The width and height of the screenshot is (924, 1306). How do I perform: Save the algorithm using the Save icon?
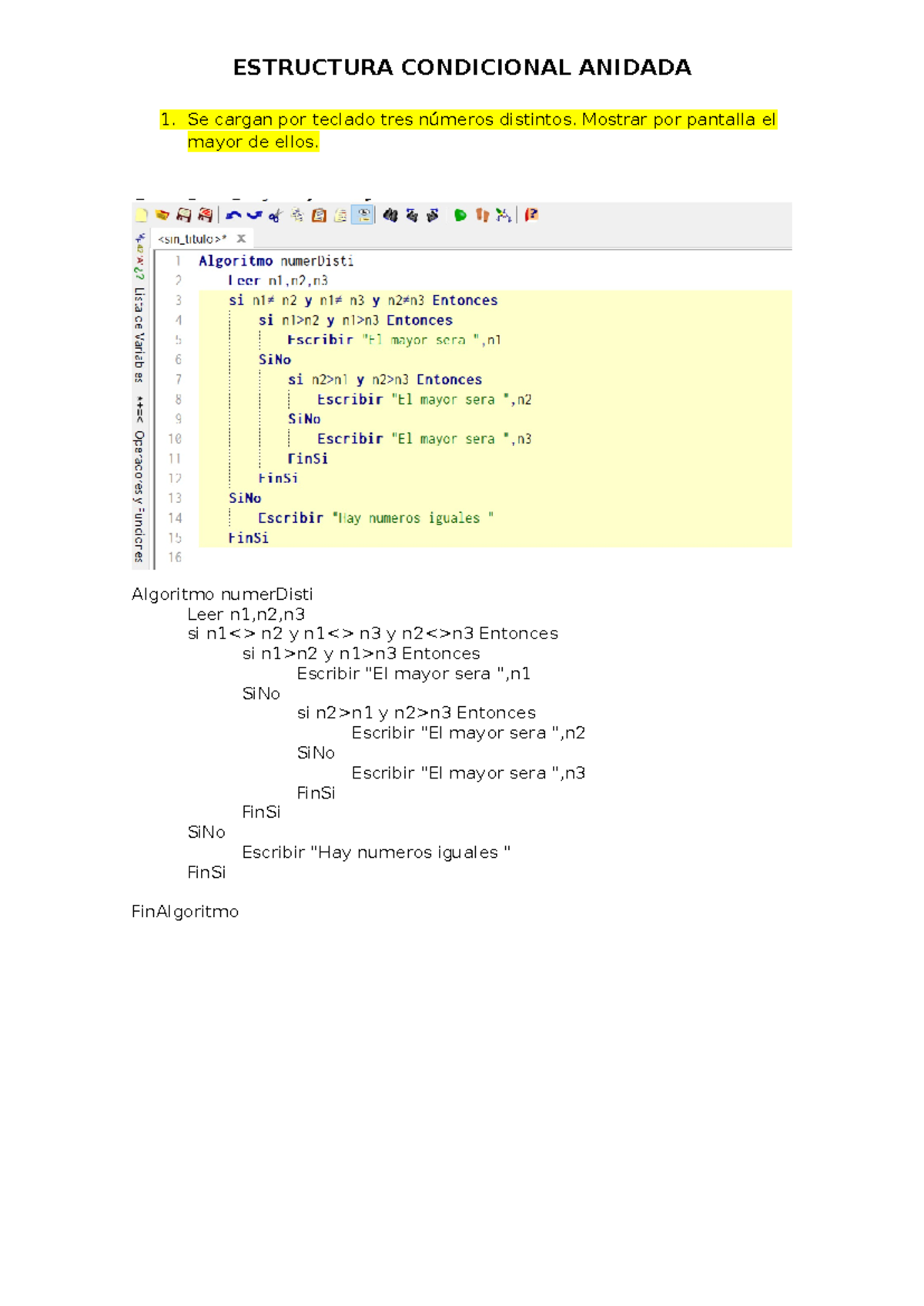(183, 215)
